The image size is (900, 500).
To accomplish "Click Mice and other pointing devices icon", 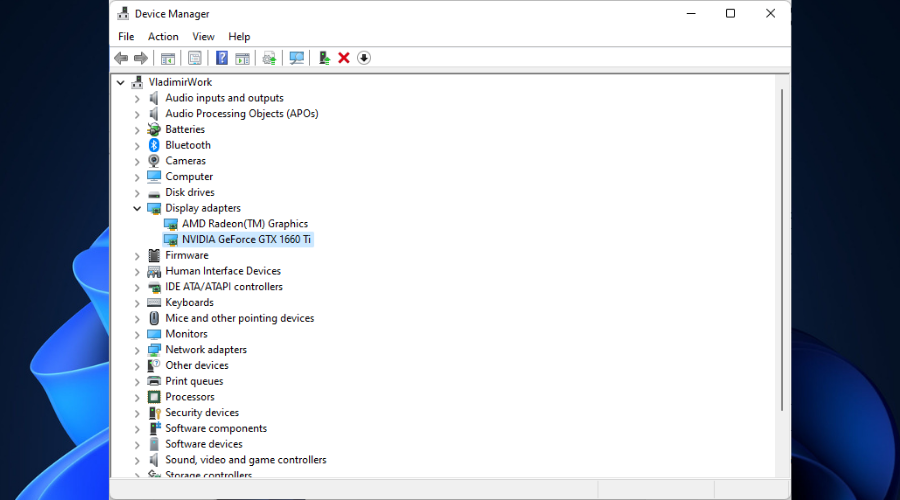I will coord(154,318).
